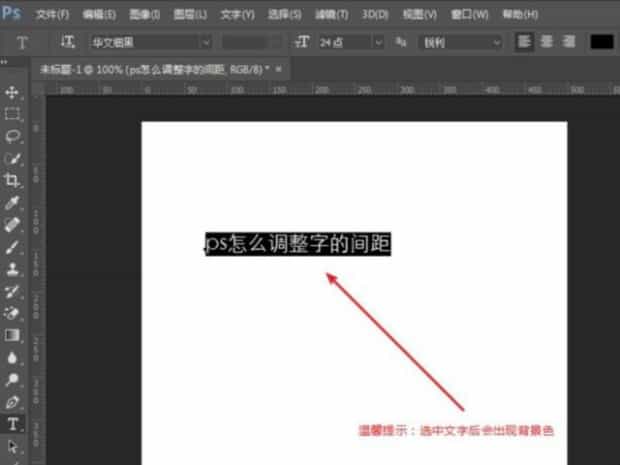
Task: Select the Horizontal Type tool
Action: (x=13, y=423)
